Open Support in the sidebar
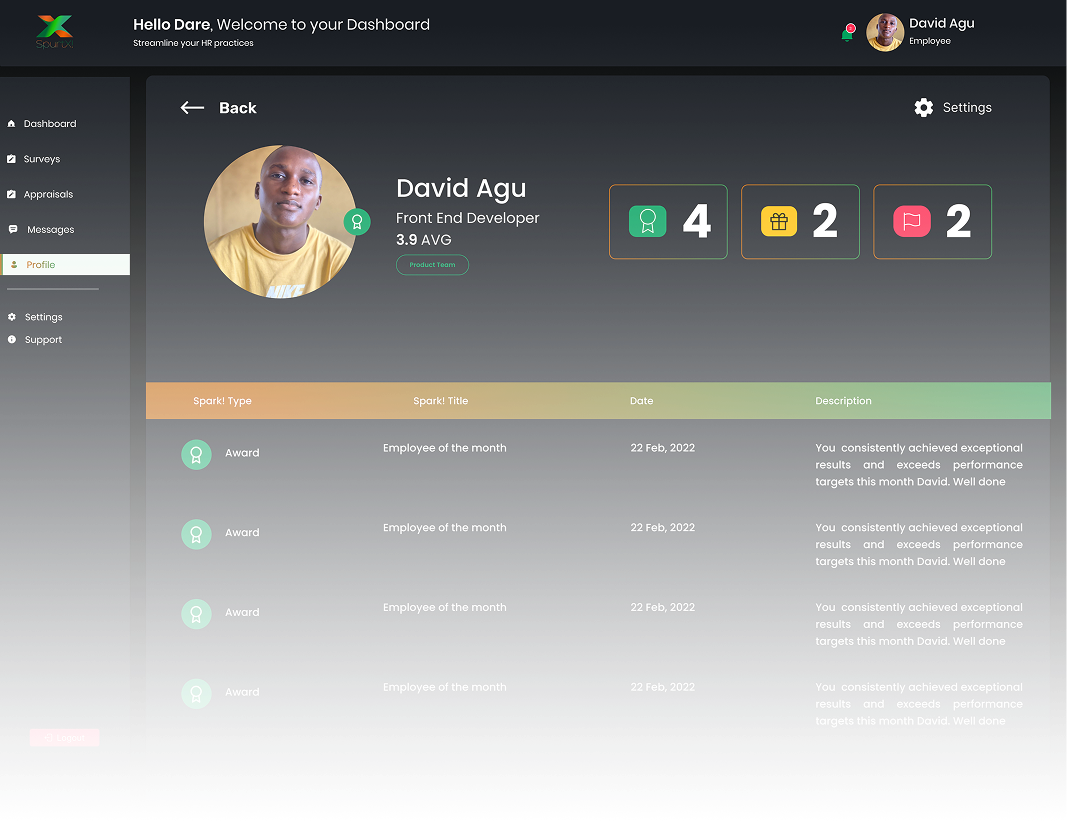This screenshot has width=1067, height=824. tap(43, 340)
